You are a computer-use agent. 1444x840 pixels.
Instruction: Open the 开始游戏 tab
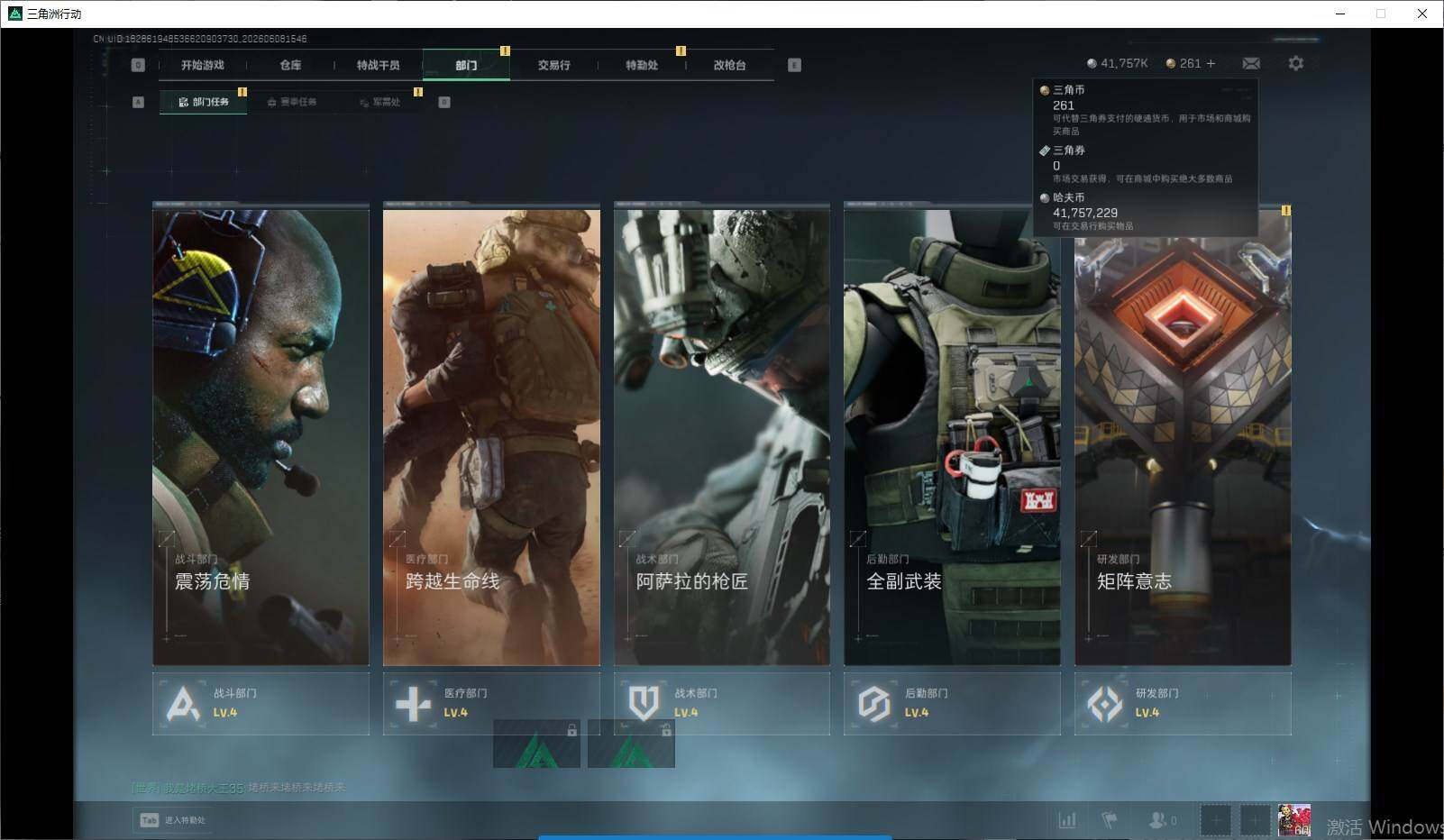click(202, 65)
